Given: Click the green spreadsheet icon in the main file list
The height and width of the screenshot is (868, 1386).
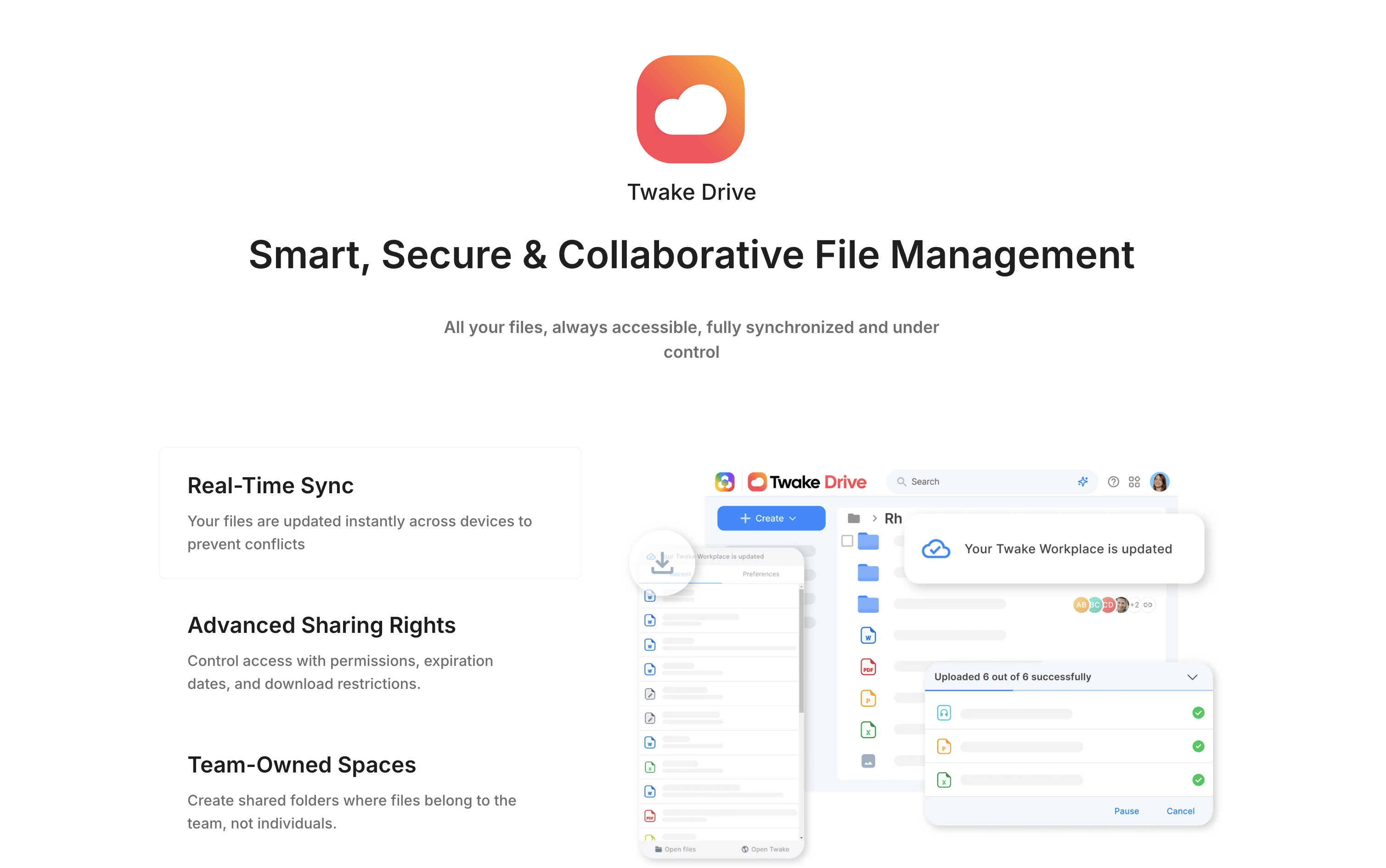Looking at the screenshot, I should coord(868,730).
